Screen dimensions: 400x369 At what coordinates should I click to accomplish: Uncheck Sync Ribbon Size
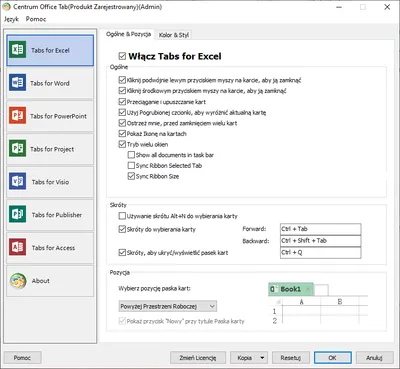point(131,176)
